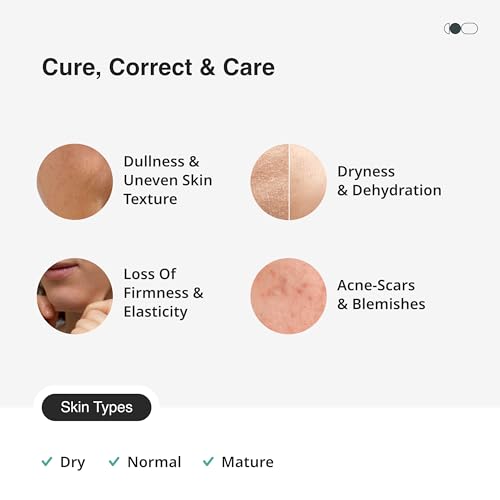Click the Cure, Correct & Care heading

[158, 68]
